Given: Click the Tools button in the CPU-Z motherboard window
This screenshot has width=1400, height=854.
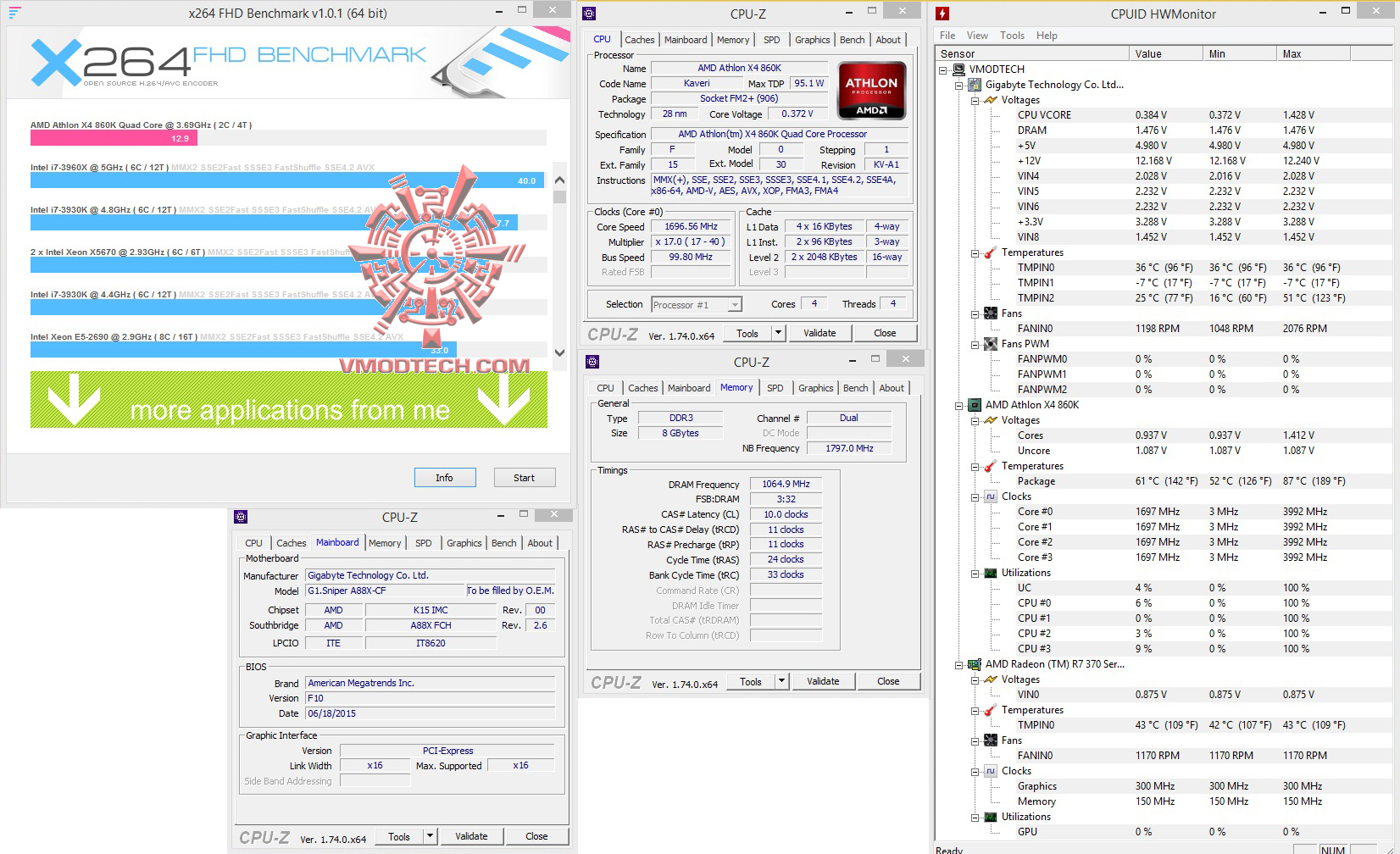Looking at the screenshot, I should [x=399, y=836].
